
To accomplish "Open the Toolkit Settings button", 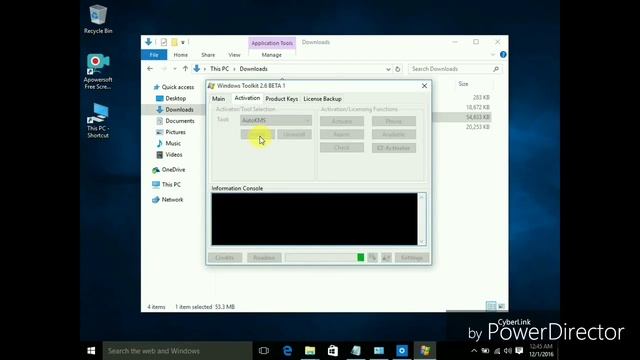I will click(x=412, y=258).
